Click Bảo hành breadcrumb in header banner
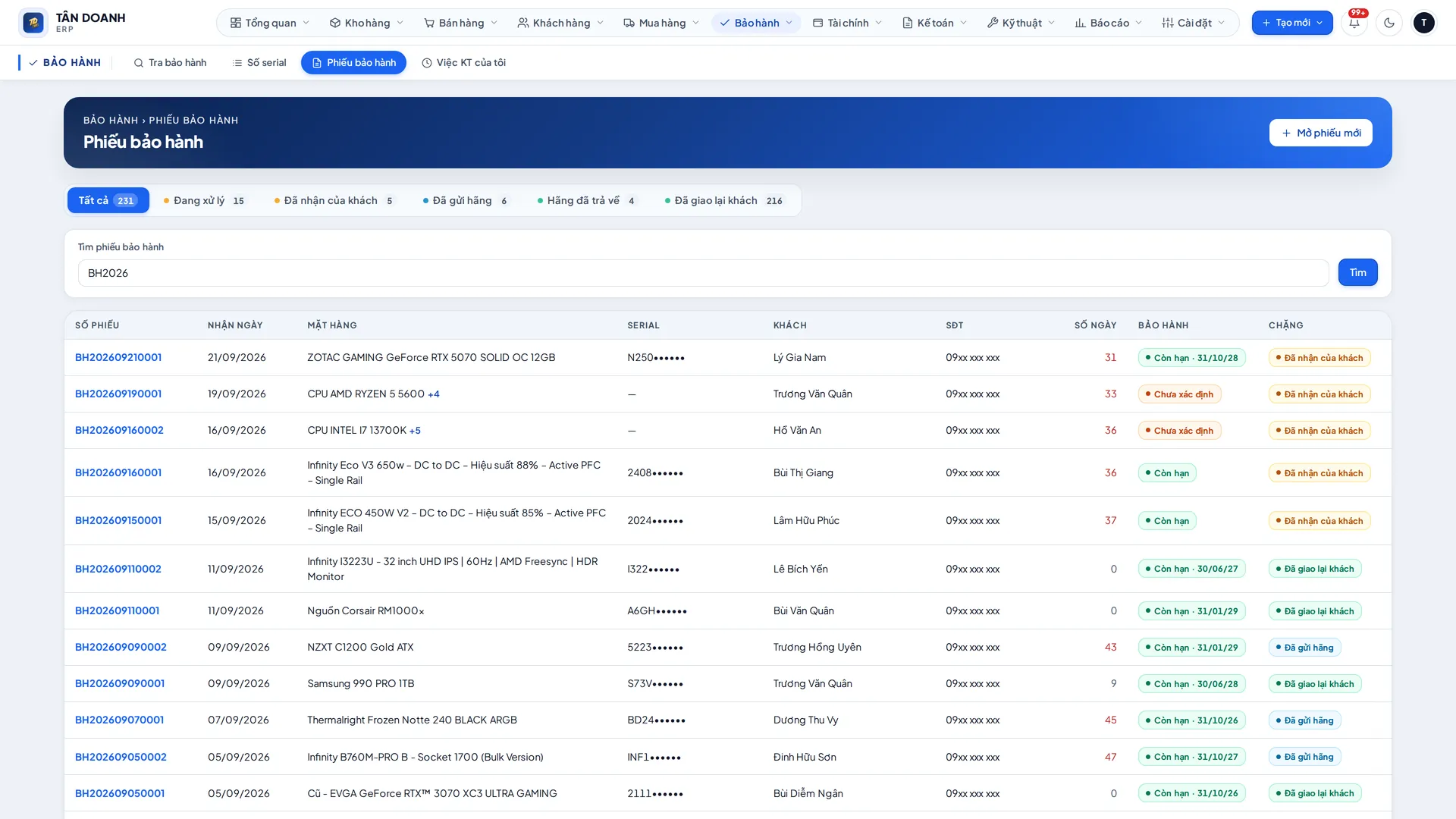 [x=111, y=120]
